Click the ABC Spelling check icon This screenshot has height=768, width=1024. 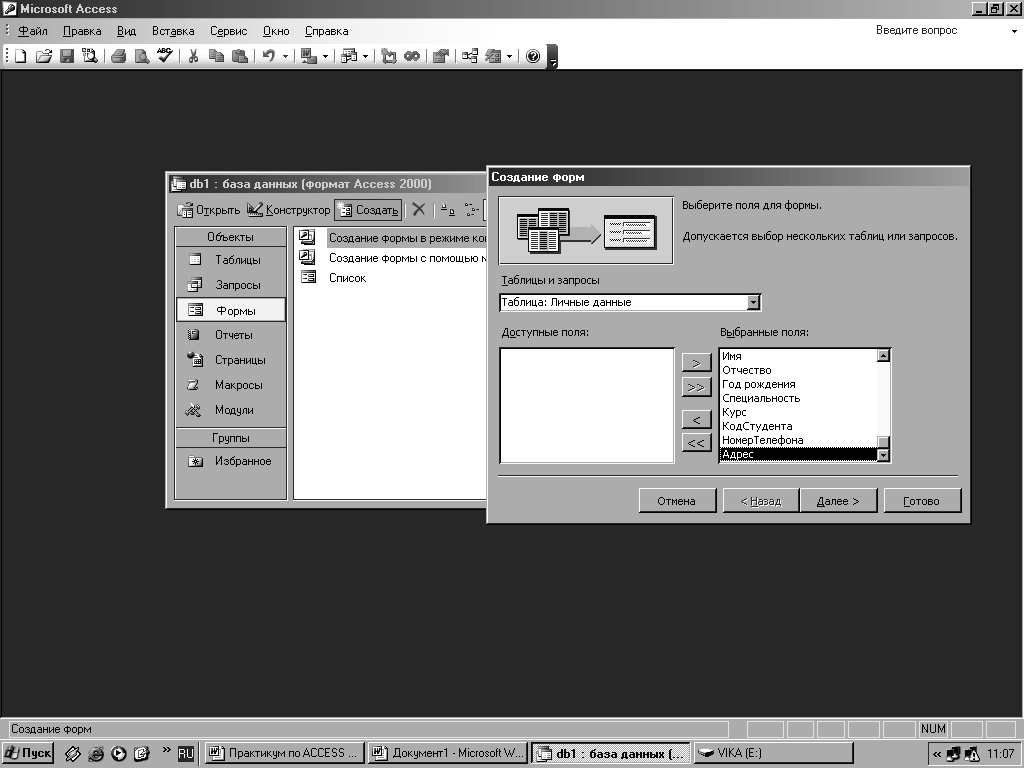pos(165,56)
